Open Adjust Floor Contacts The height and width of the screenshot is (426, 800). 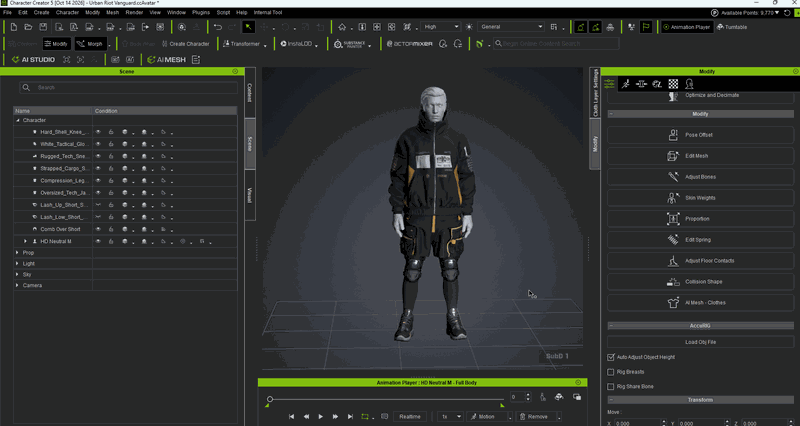coord(701,260)
